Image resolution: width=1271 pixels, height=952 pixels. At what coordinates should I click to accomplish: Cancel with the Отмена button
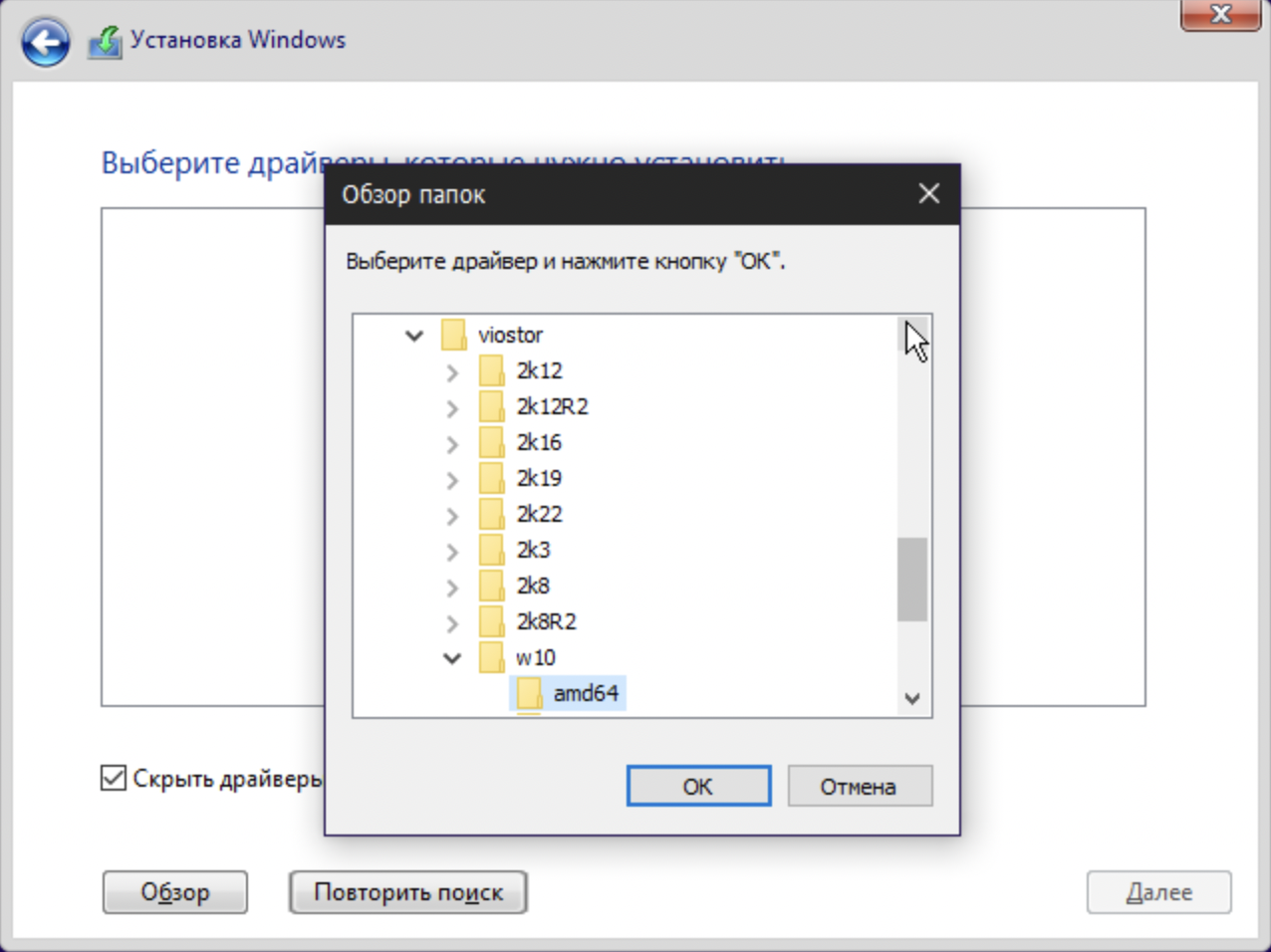(x=860, y=786)
